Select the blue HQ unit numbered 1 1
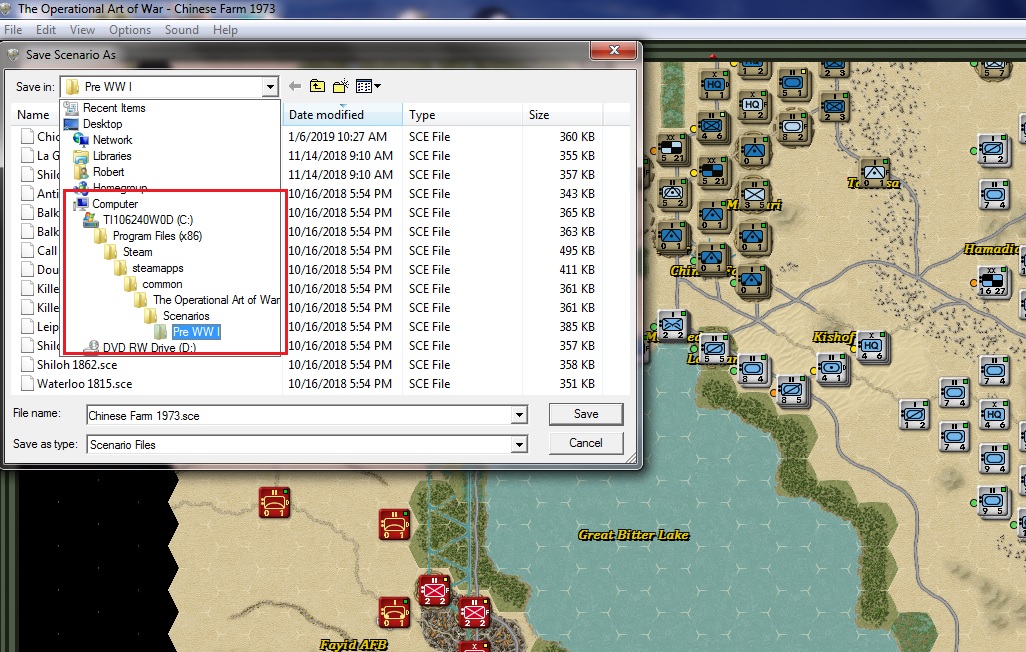Screen dimensions: 1026x652 point(714,86)
